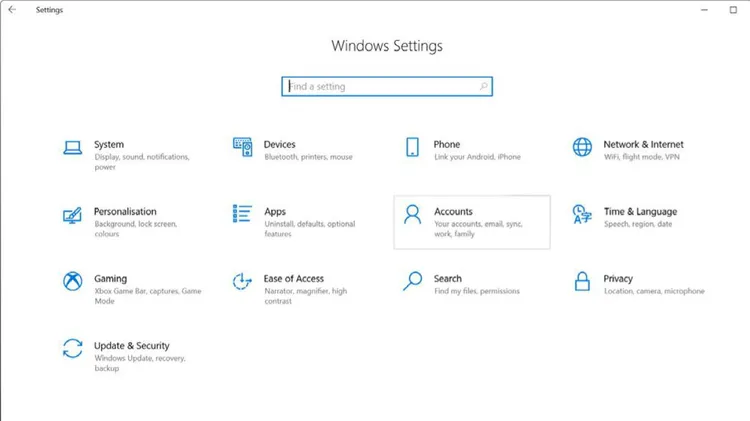This screenshot has height=421, width=750.
Task: Click 'Display, sound, notifications, power' description
Action: tap(142, 162)
